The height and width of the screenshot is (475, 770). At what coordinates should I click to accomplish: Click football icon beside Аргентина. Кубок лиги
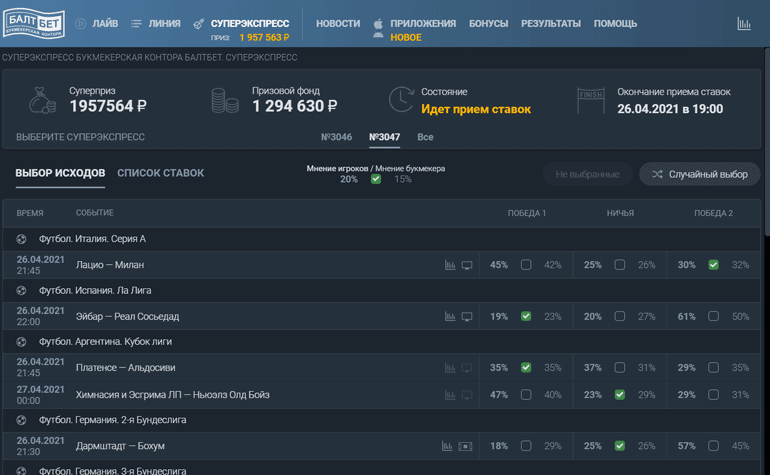pos(21,341)
